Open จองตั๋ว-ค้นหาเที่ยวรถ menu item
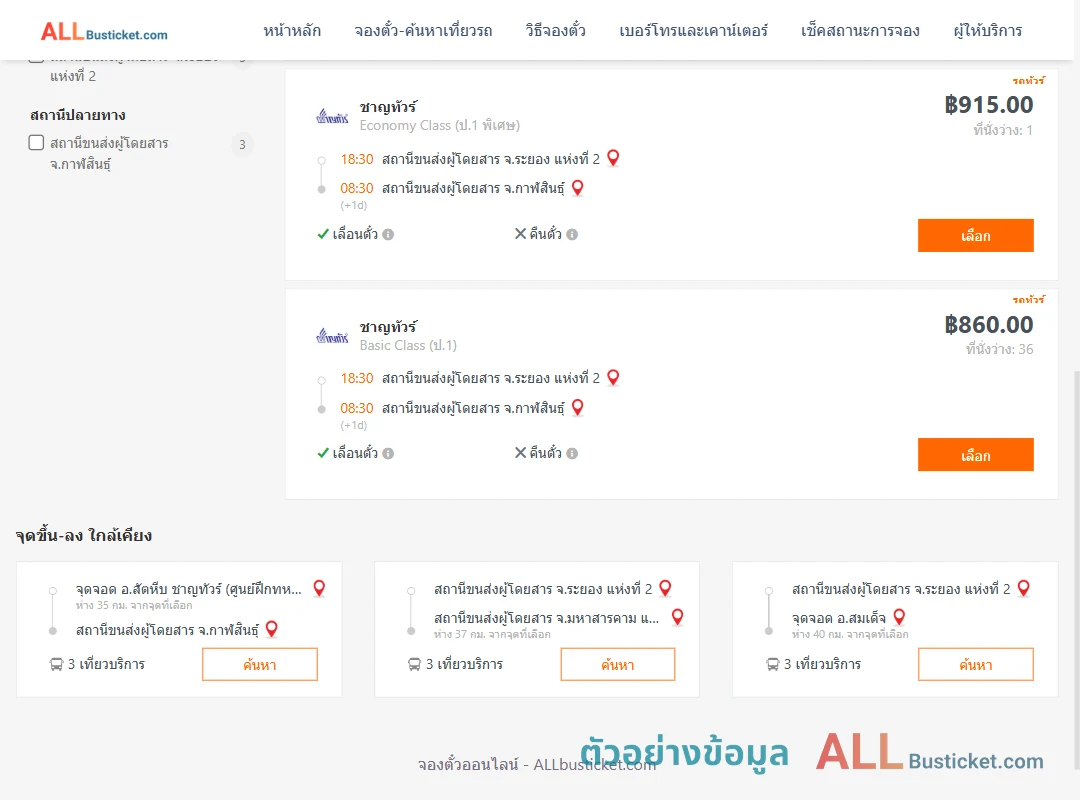Image resolution: width=1080 pixels, height=800 pixels. point(423,31)
